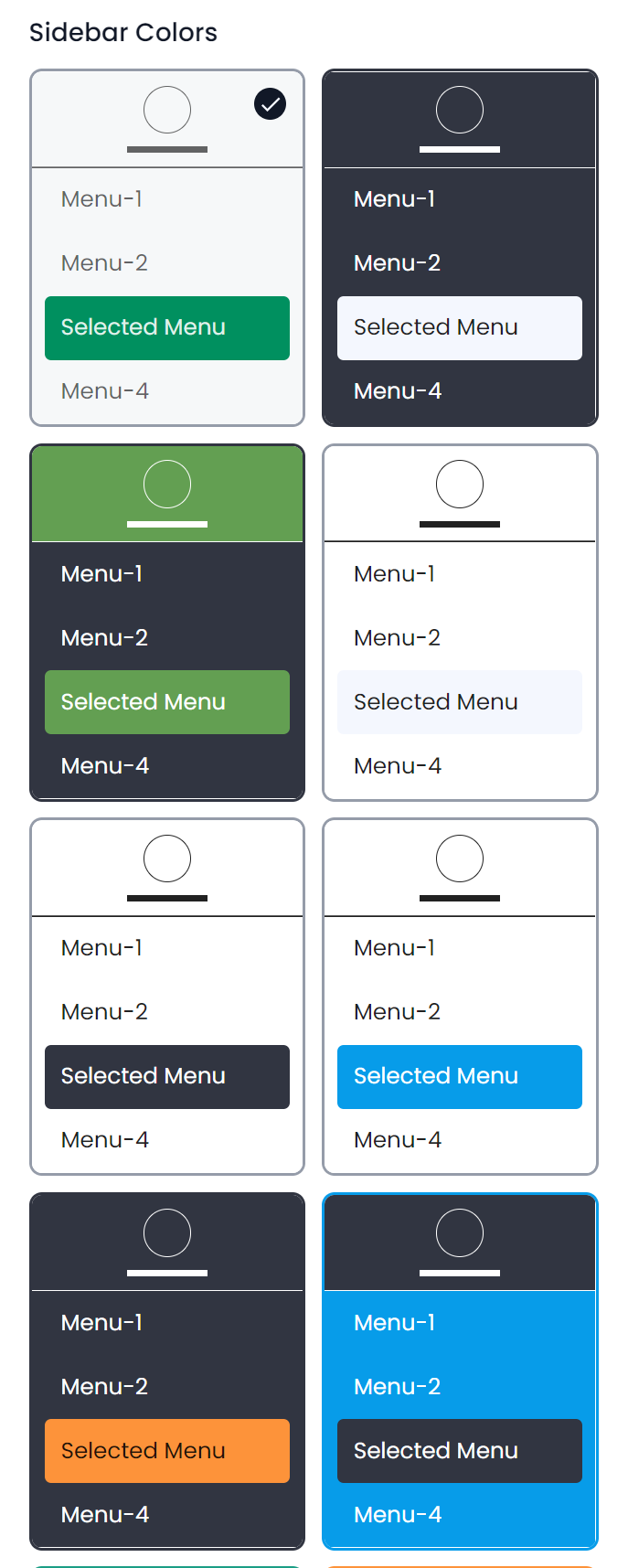Click the avatar circle in the orange-accent dark theme
Image resolution: width=628 pixels, height=1568 pixels.
[x=167, y=1233]
